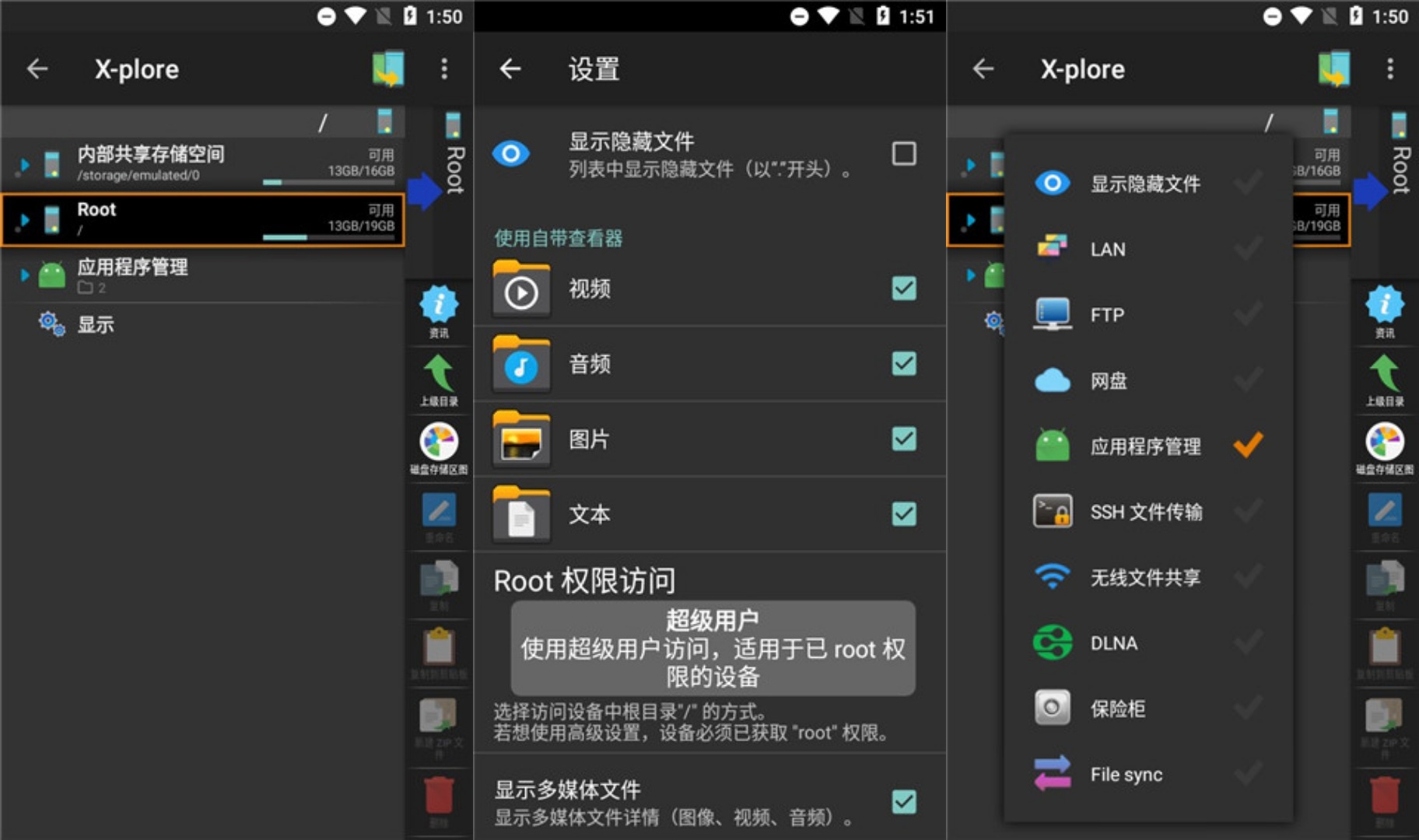Tap the back arrow in the right X-plore screen
Screen dimensions: 1419x840
coord(983,69)
